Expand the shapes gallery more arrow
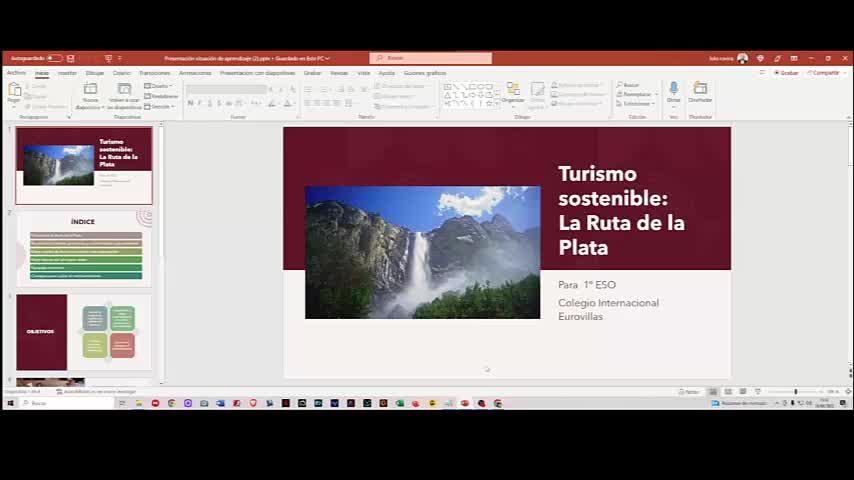 tap(497, 104)
